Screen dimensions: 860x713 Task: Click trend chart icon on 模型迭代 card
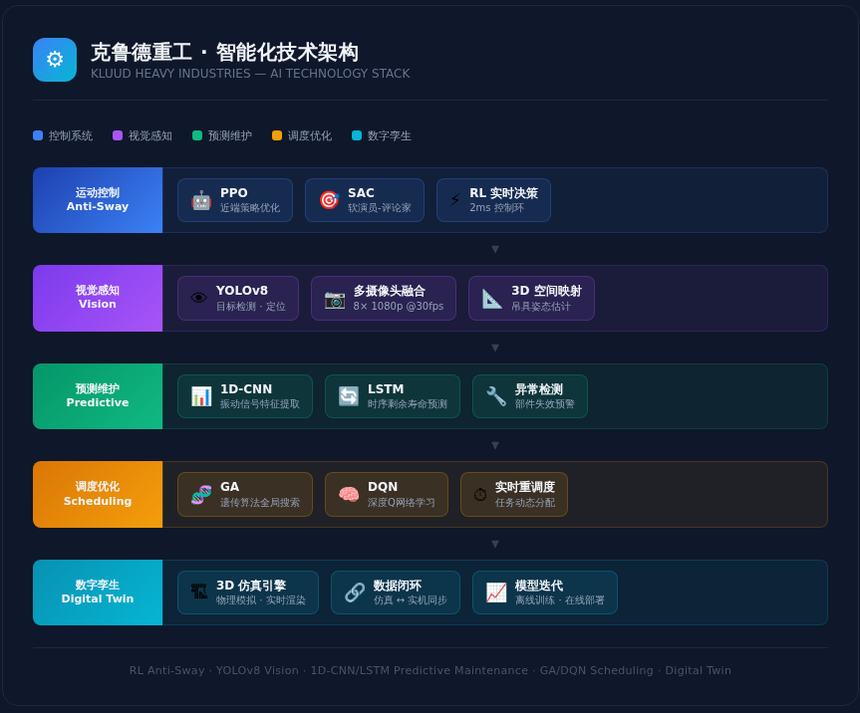point(496,592)
